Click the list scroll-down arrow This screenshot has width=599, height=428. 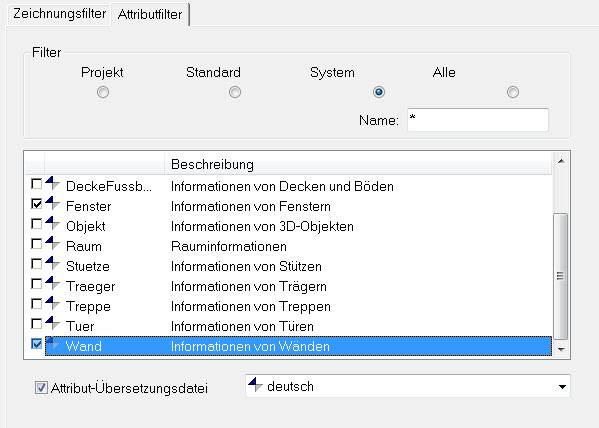[x=561, y=349]
